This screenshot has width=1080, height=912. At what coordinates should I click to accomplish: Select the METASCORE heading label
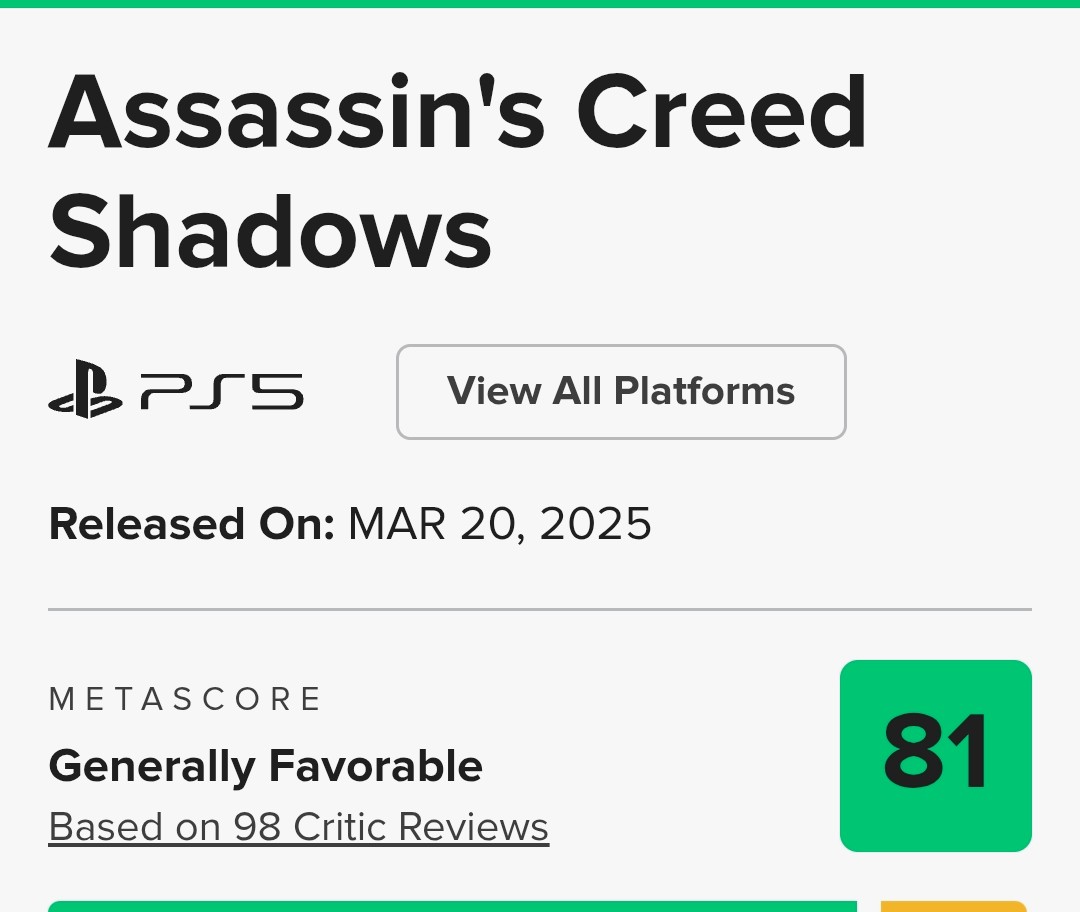coord(185,699)
